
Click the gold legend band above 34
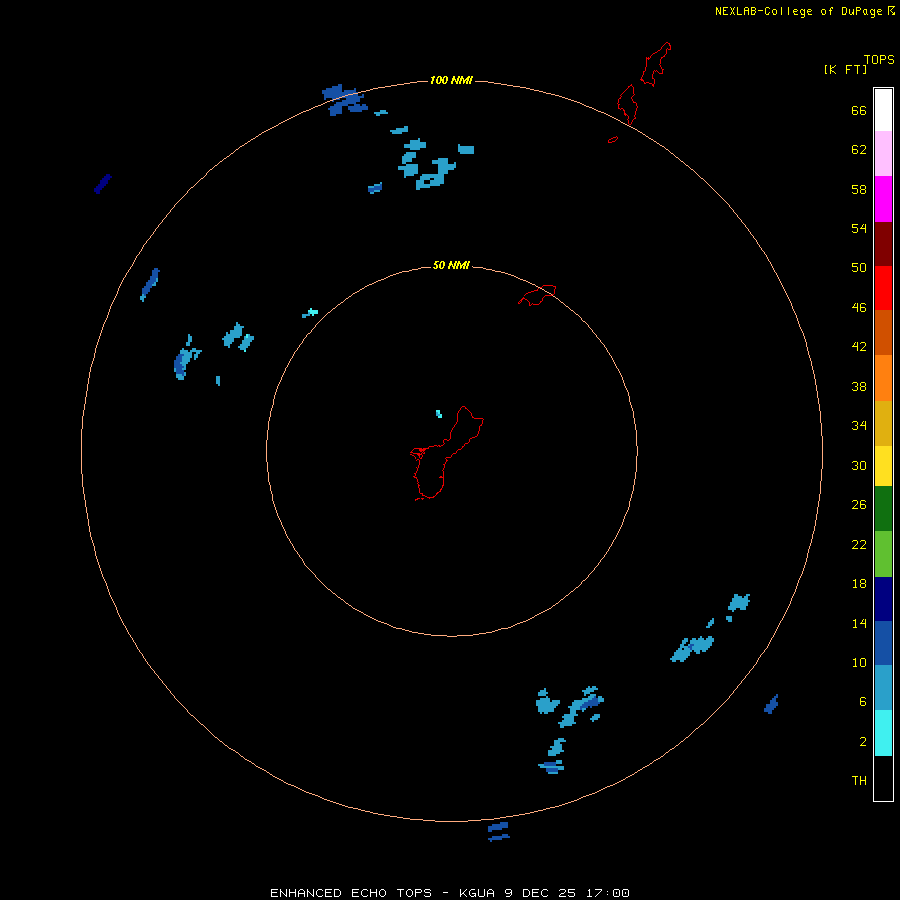883,423
